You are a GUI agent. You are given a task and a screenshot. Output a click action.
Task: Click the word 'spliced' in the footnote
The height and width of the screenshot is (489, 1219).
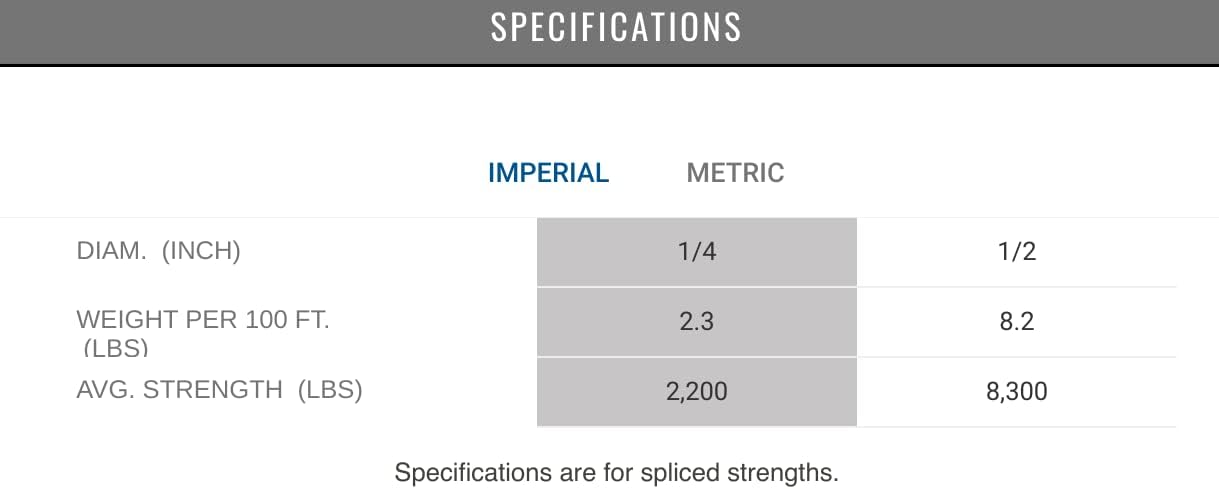click(x=685, y=472)
